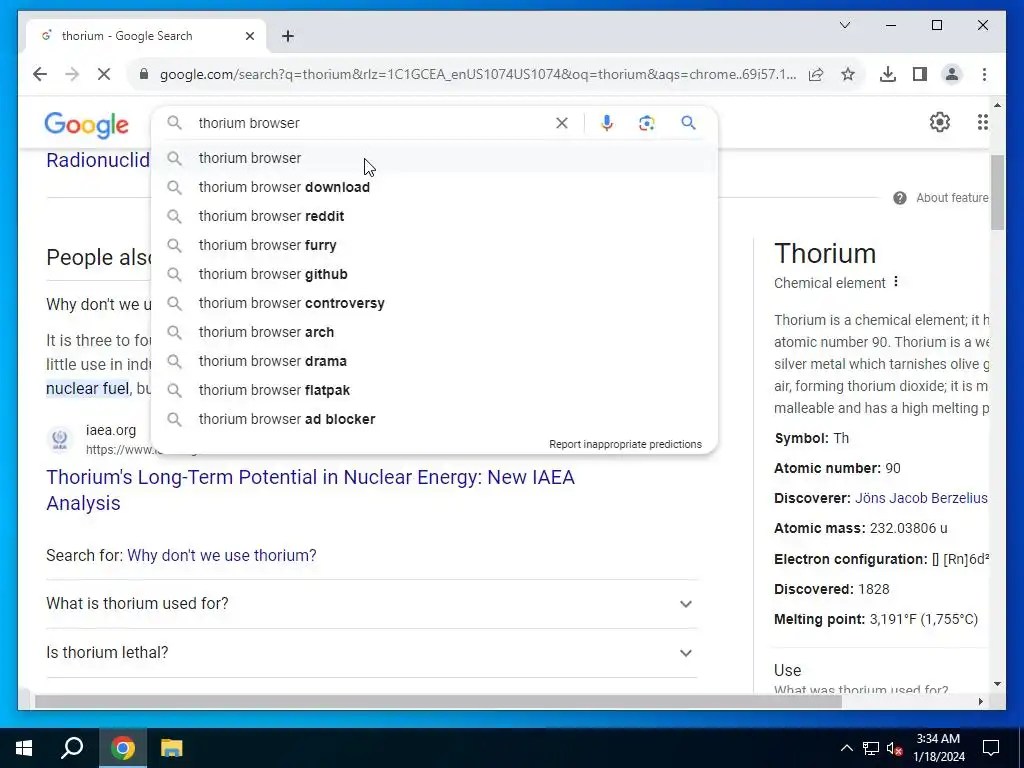Expand Is thorium lethal? question

pos(372,652)
